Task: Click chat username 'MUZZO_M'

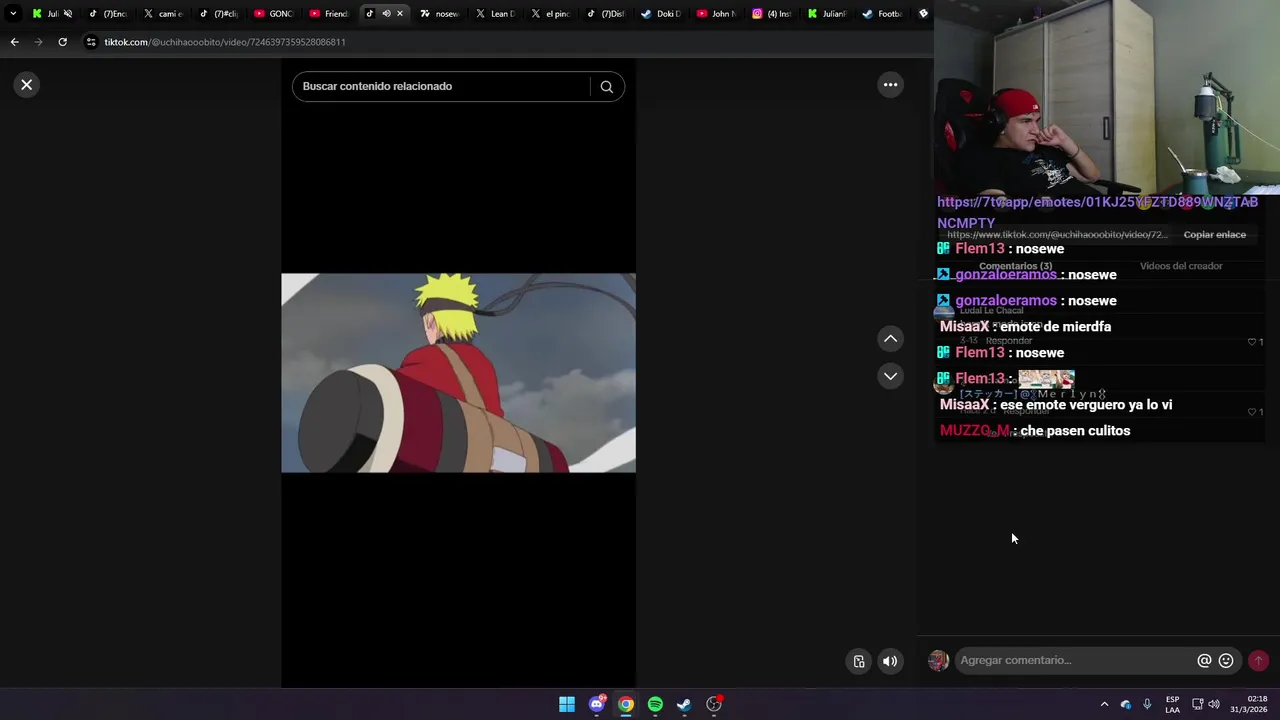Action: point(974,431)
